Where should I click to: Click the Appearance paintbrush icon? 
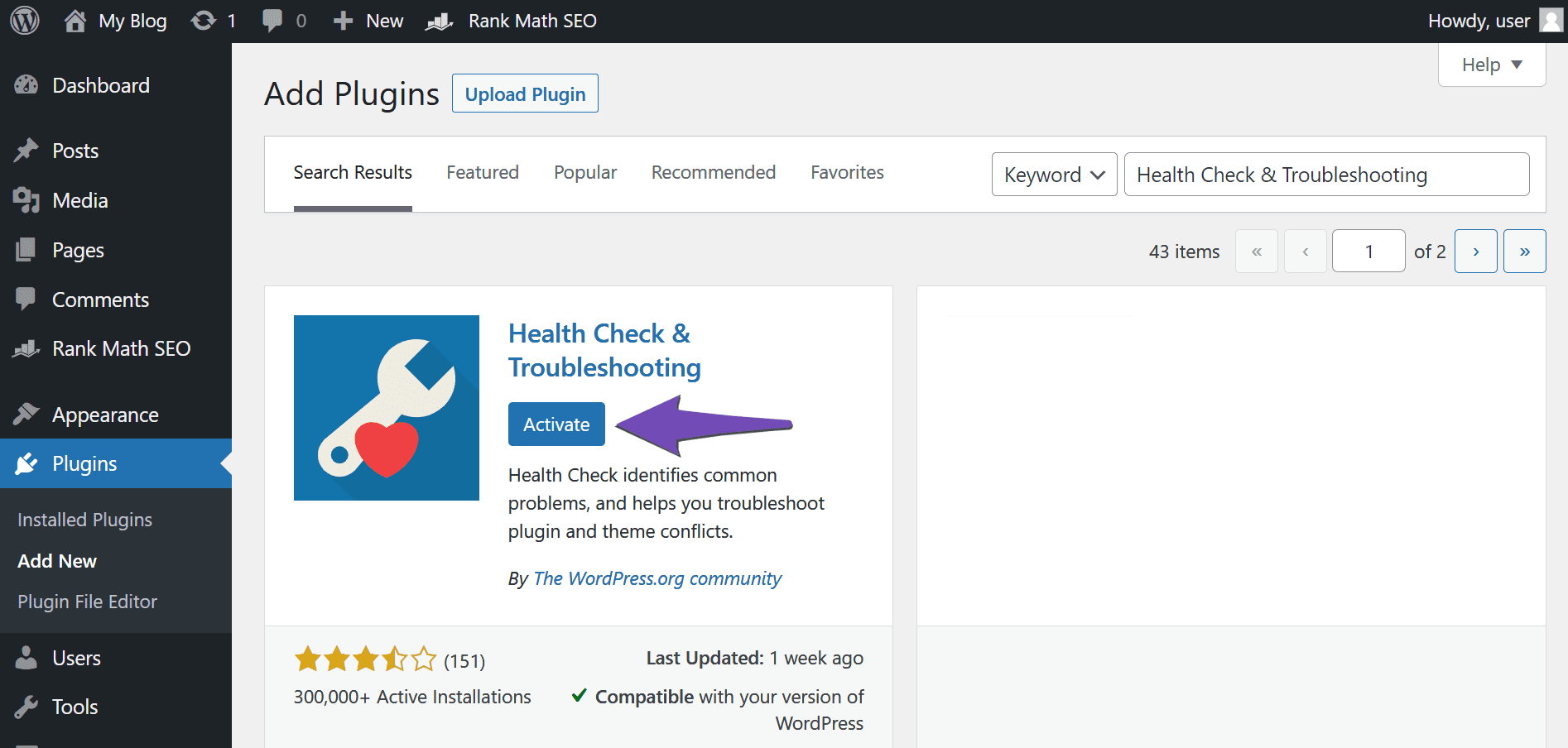pos(26,414)
